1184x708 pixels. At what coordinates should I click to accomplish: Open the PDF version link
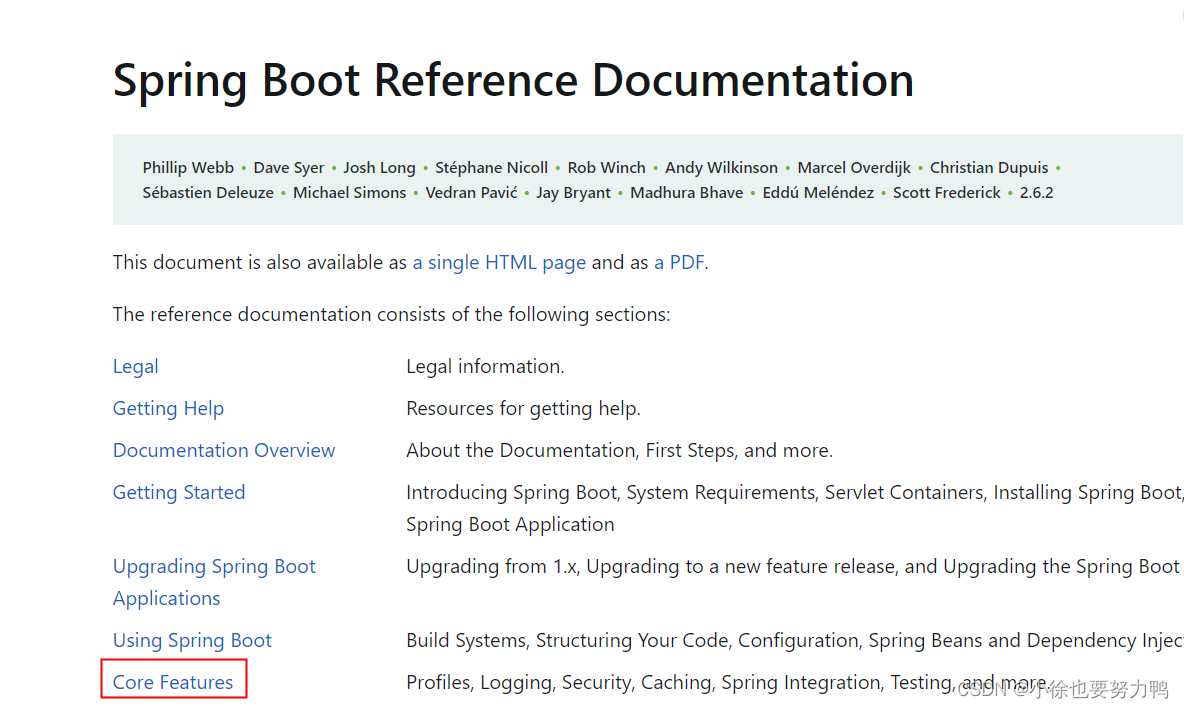[x=679, y=263]
